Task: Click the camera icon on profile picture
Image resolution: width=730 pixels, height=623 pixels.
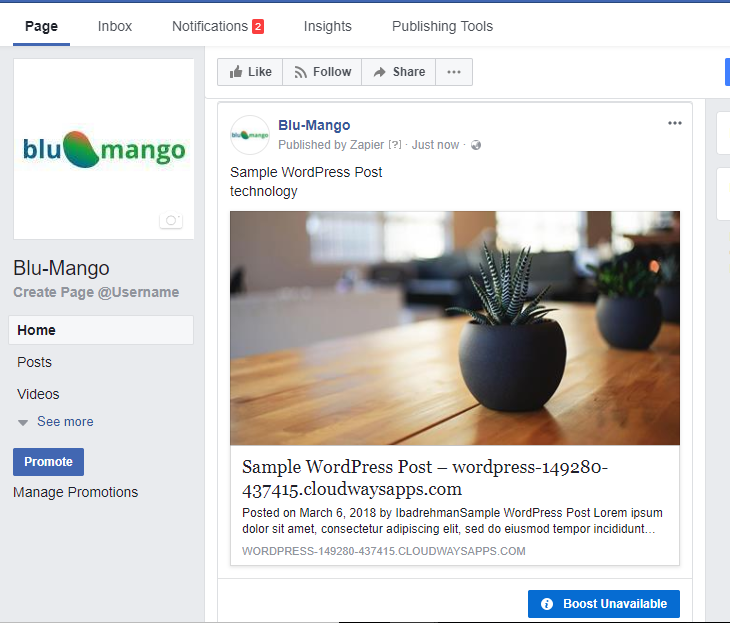Action: click(171, 221)
